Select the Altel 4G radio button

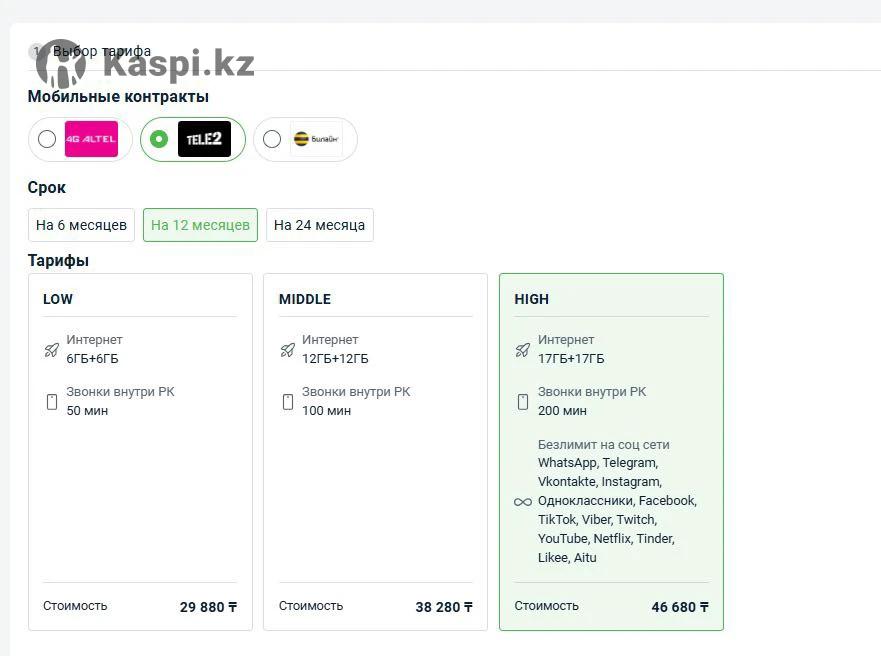tap(47, 139)
